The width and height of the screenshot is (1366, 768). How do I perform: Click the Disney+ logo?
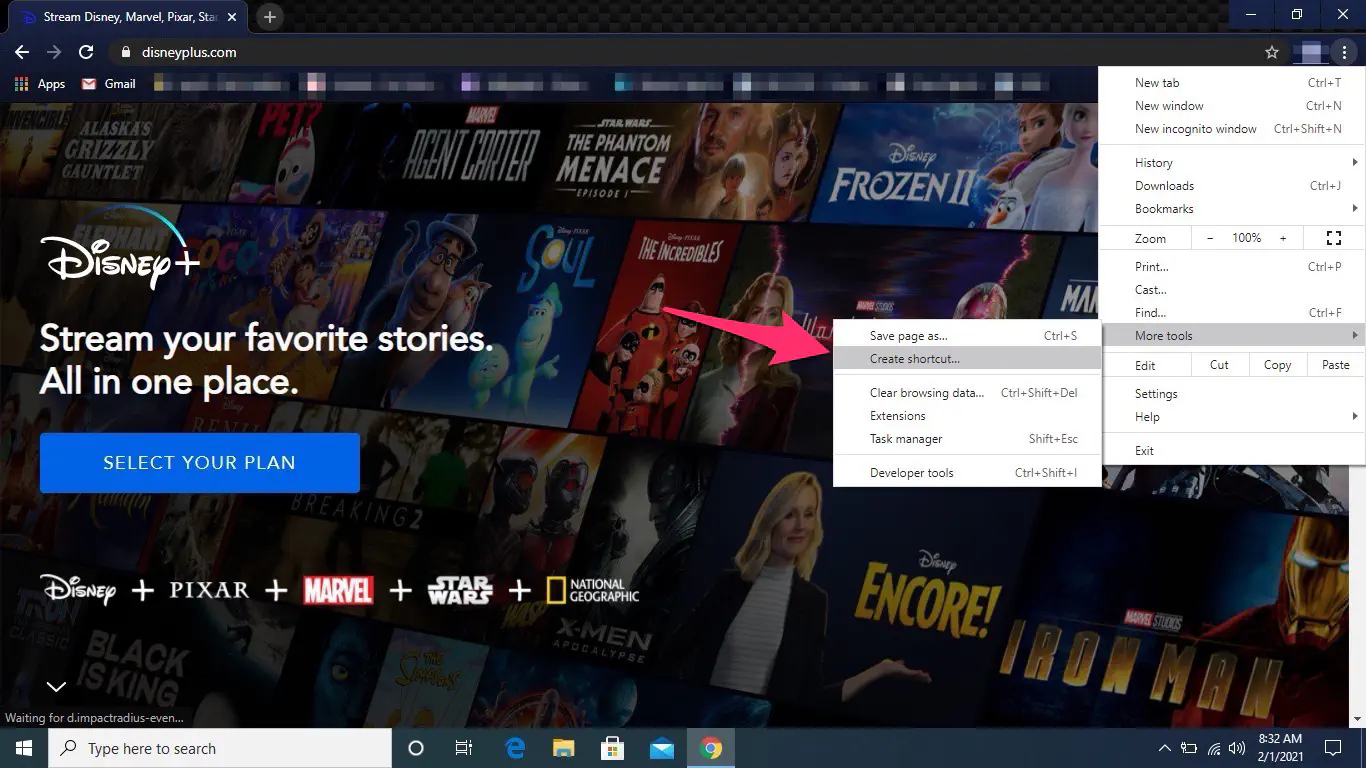point(120,250)
